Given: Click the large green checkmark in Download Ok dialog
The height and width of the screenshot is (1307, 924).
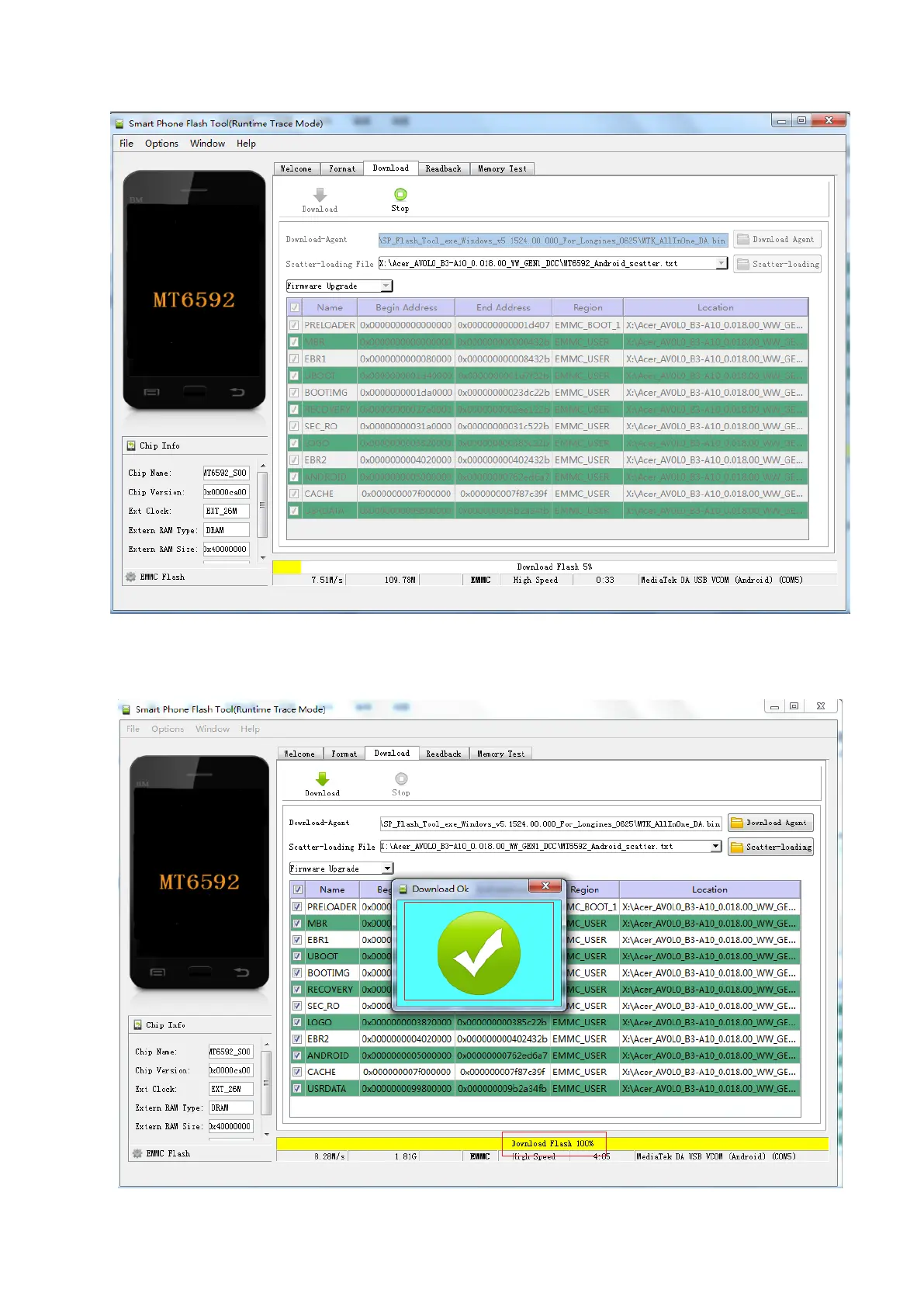Looking at the screenshot, I should tap(479, 952).
